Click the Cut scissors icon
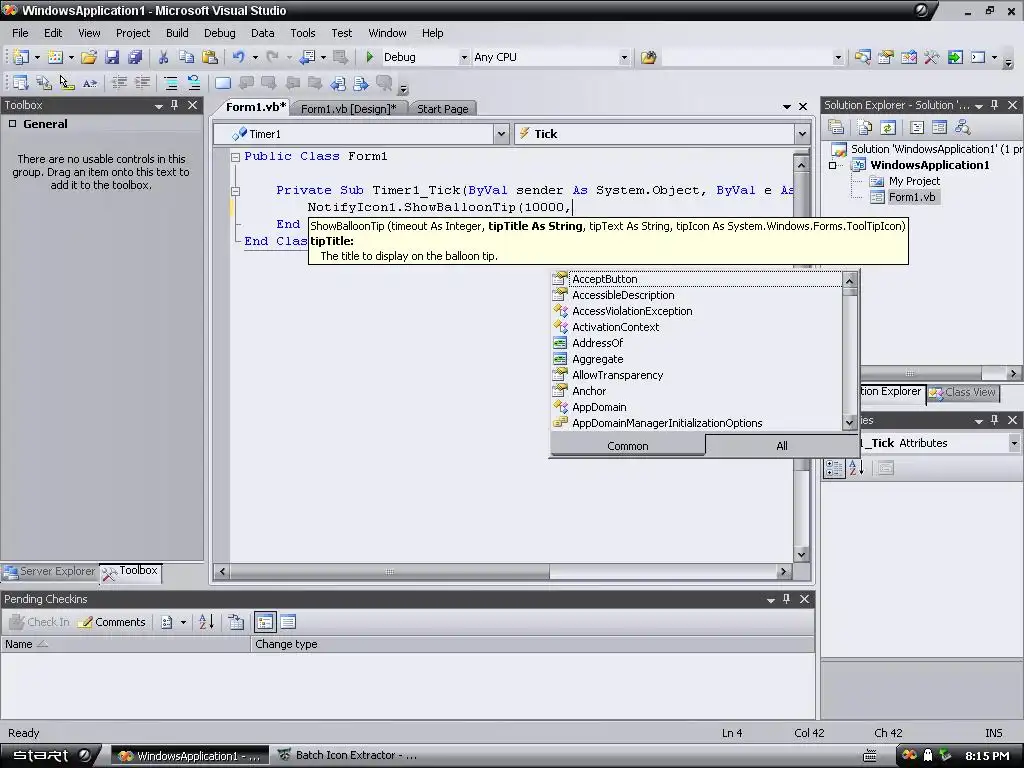Screen dimensions: 1024x768 pyautogui.click(x=163, y=57)
